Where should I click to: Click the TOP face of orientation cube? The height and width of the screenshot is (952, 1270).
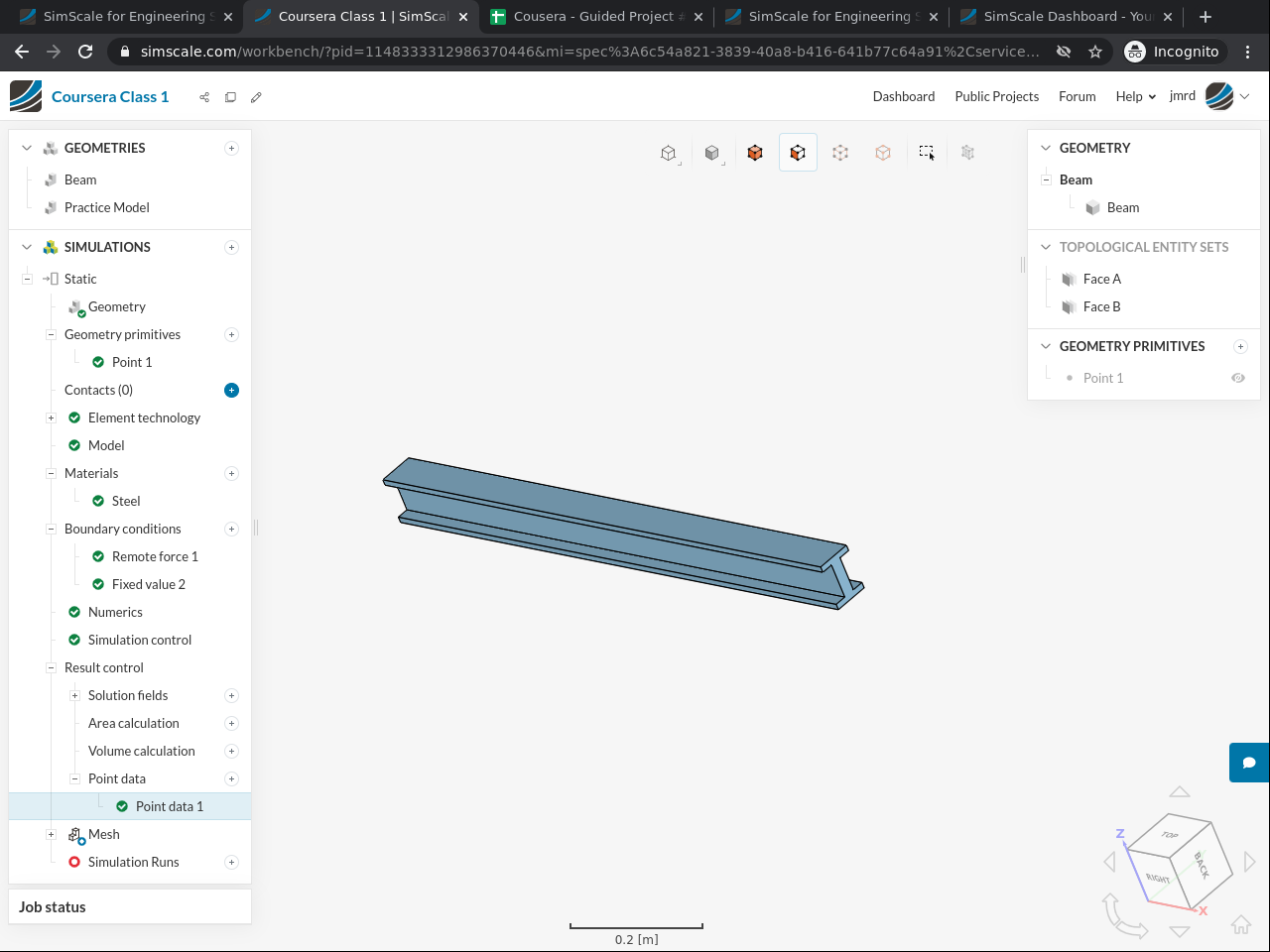[1172, 835]
